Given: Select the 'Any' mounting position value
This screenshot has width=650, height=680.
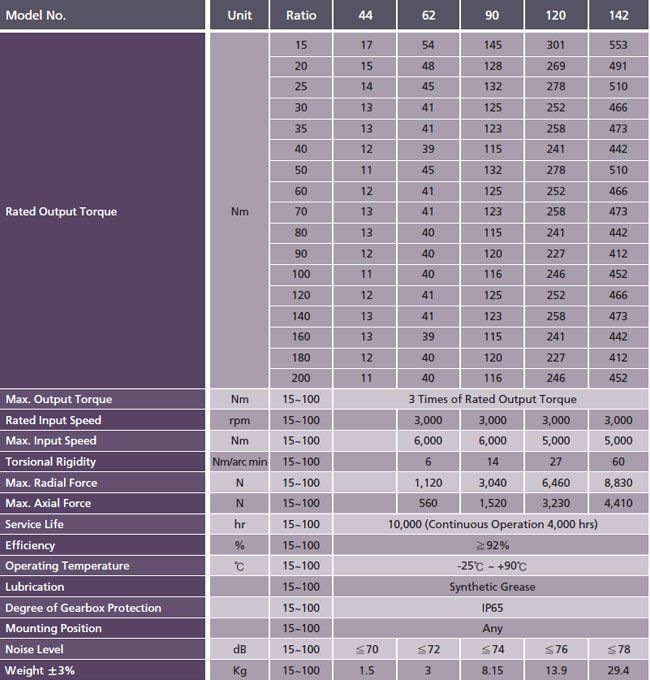Looking at the screenshot, I should tap(492, 628).
